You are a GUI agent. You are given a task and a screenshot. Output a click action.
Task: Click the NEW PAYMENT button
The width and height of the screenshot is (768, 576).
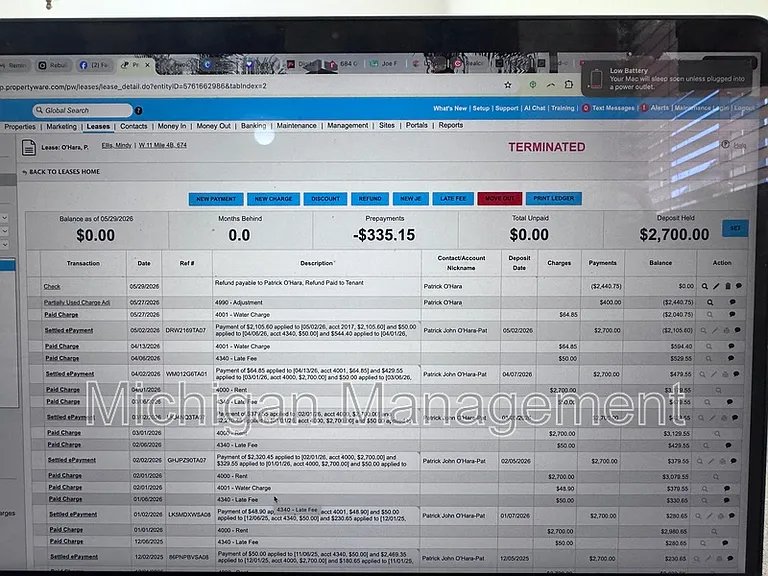click(x=216, y=199)
